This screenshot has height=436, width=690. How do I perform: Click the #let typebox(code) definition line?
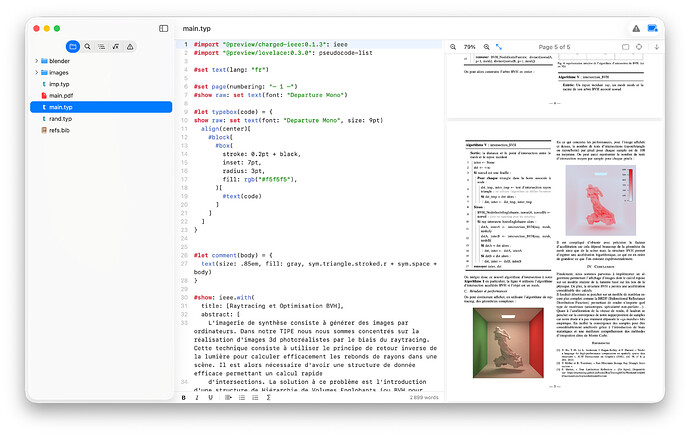(x=233, y=112)
